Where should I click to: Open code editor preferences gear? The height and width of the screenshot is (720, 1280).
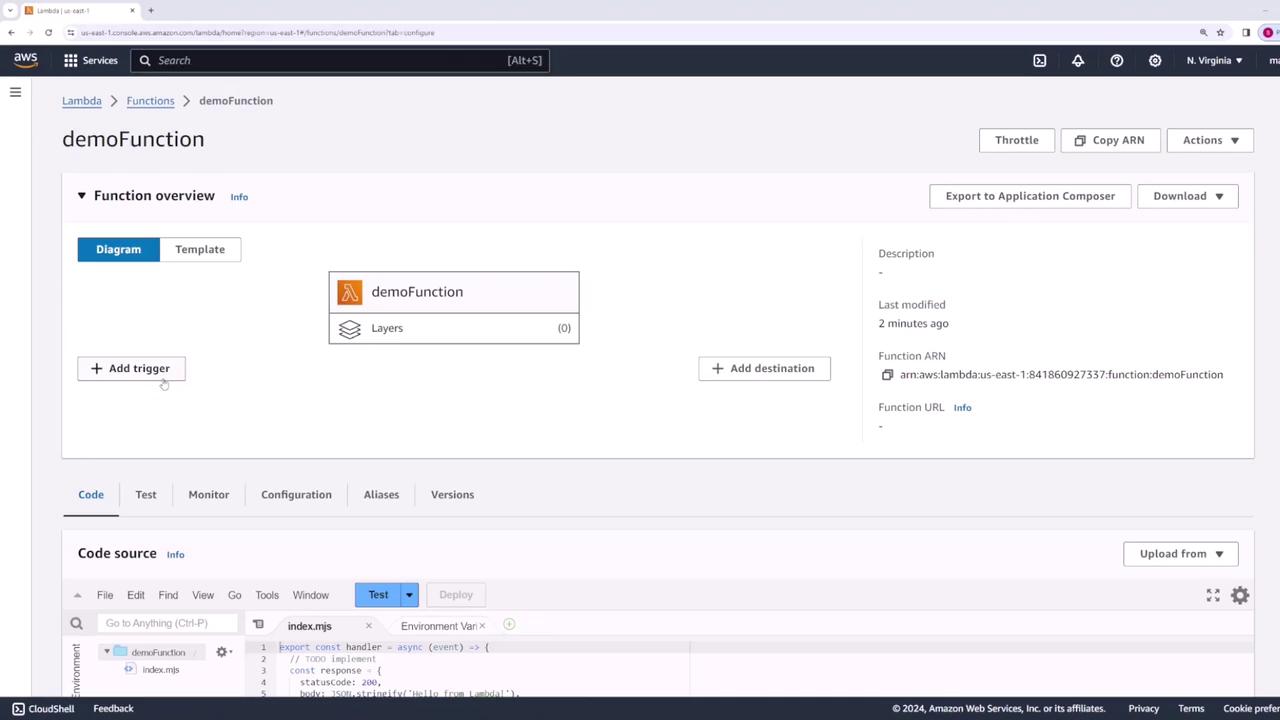pyautogui.click(x=1240, y=595)
